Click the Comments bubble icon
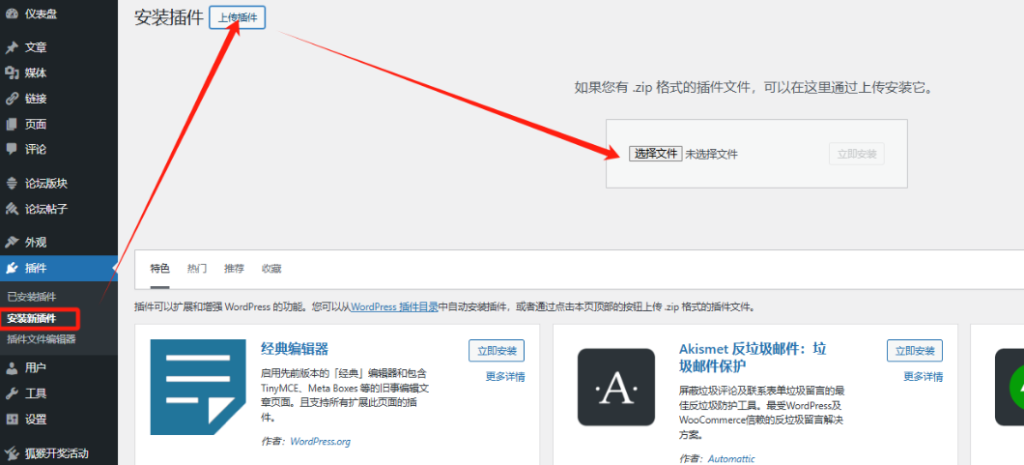The image size is (1024, 465). coord(12,150)
